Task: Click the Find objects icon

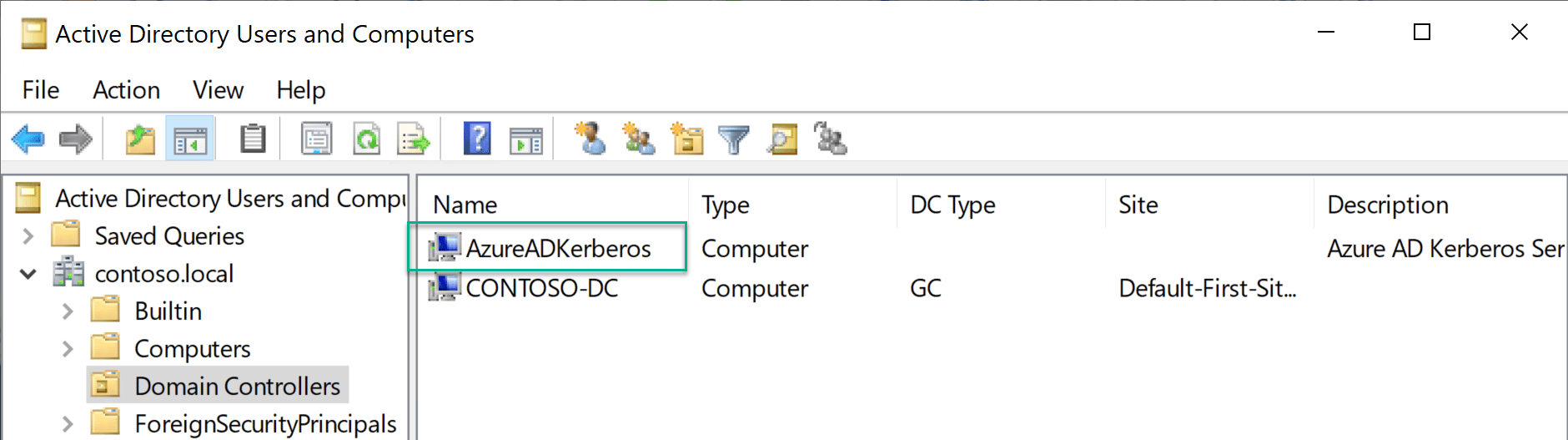Action: point(782,139)
